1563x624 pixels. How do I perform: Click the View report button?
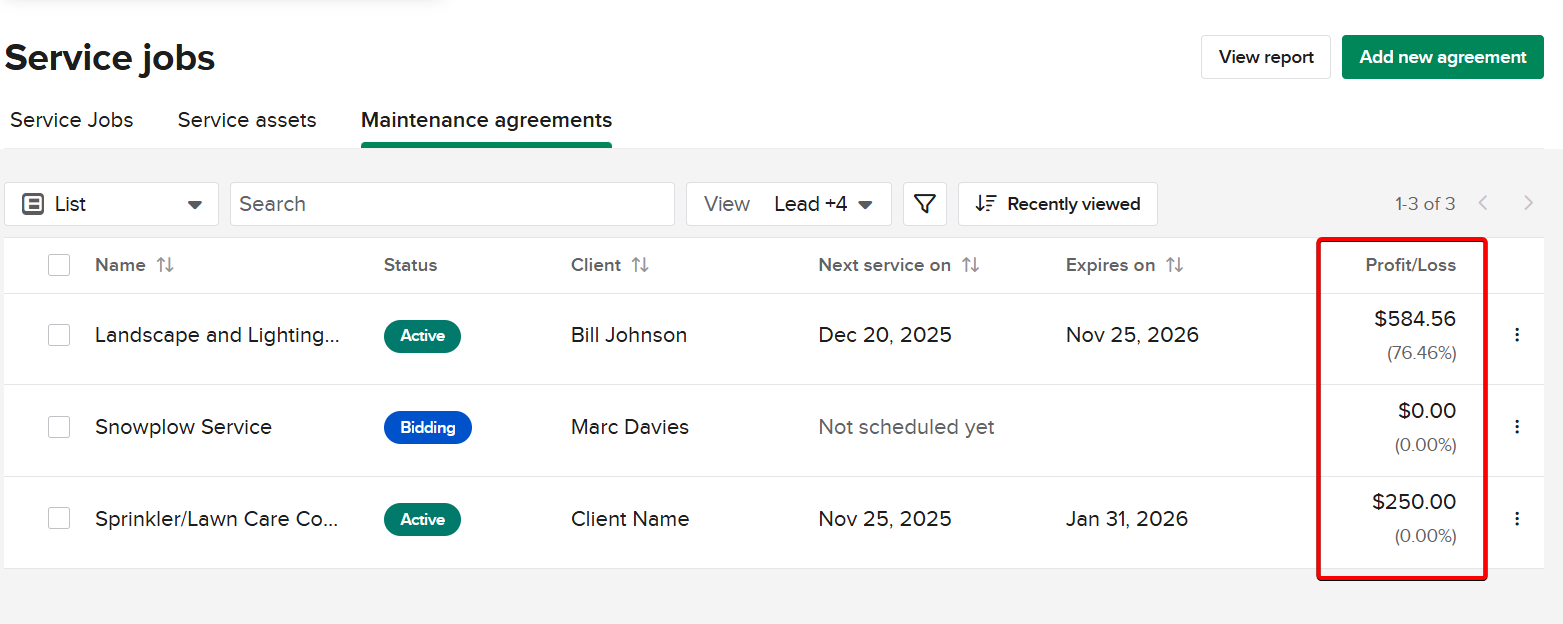[1265, 57]
